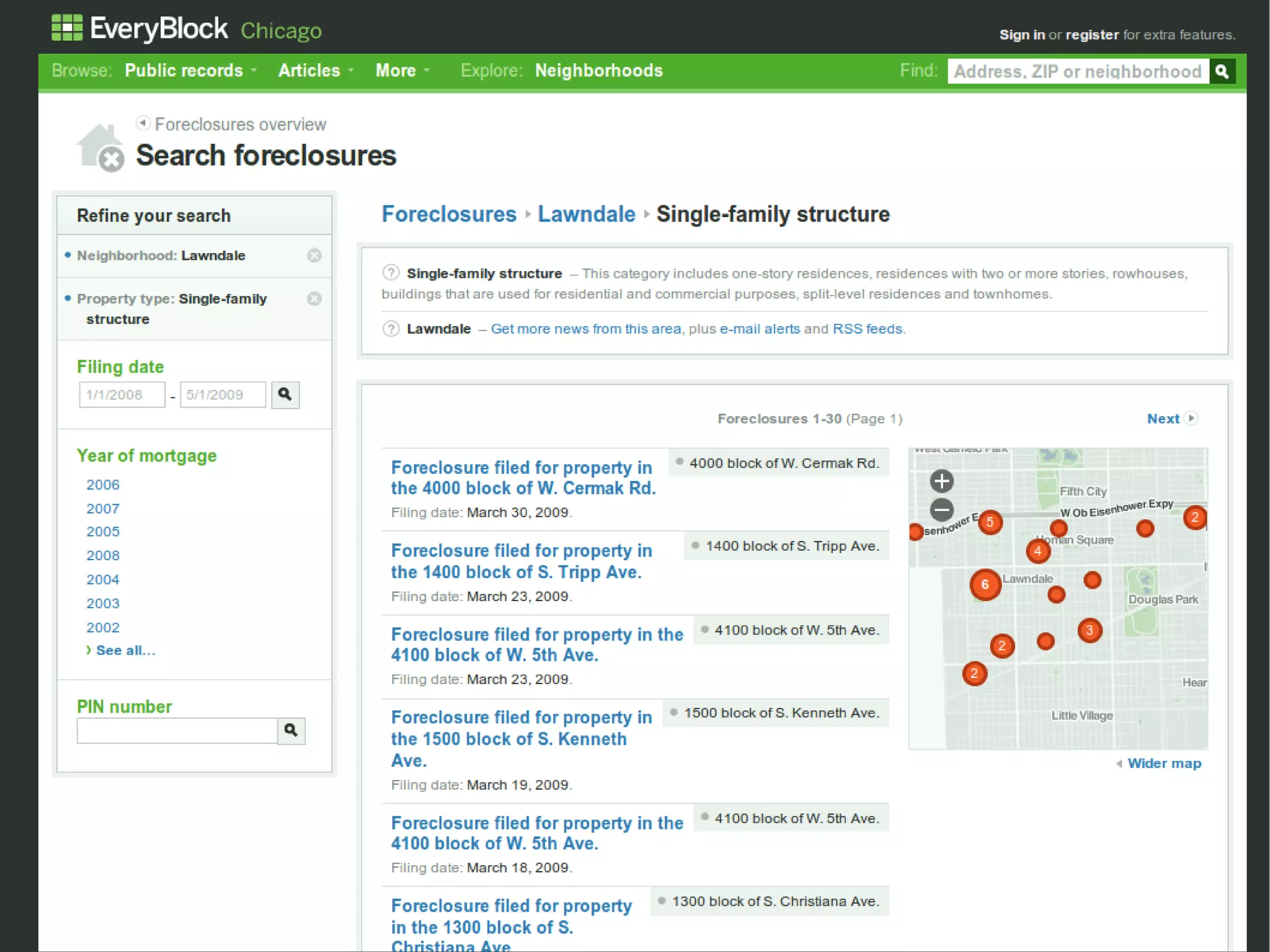Click the map zoom out minus button
Screen dimensions: 1270x952
[941, 510]
